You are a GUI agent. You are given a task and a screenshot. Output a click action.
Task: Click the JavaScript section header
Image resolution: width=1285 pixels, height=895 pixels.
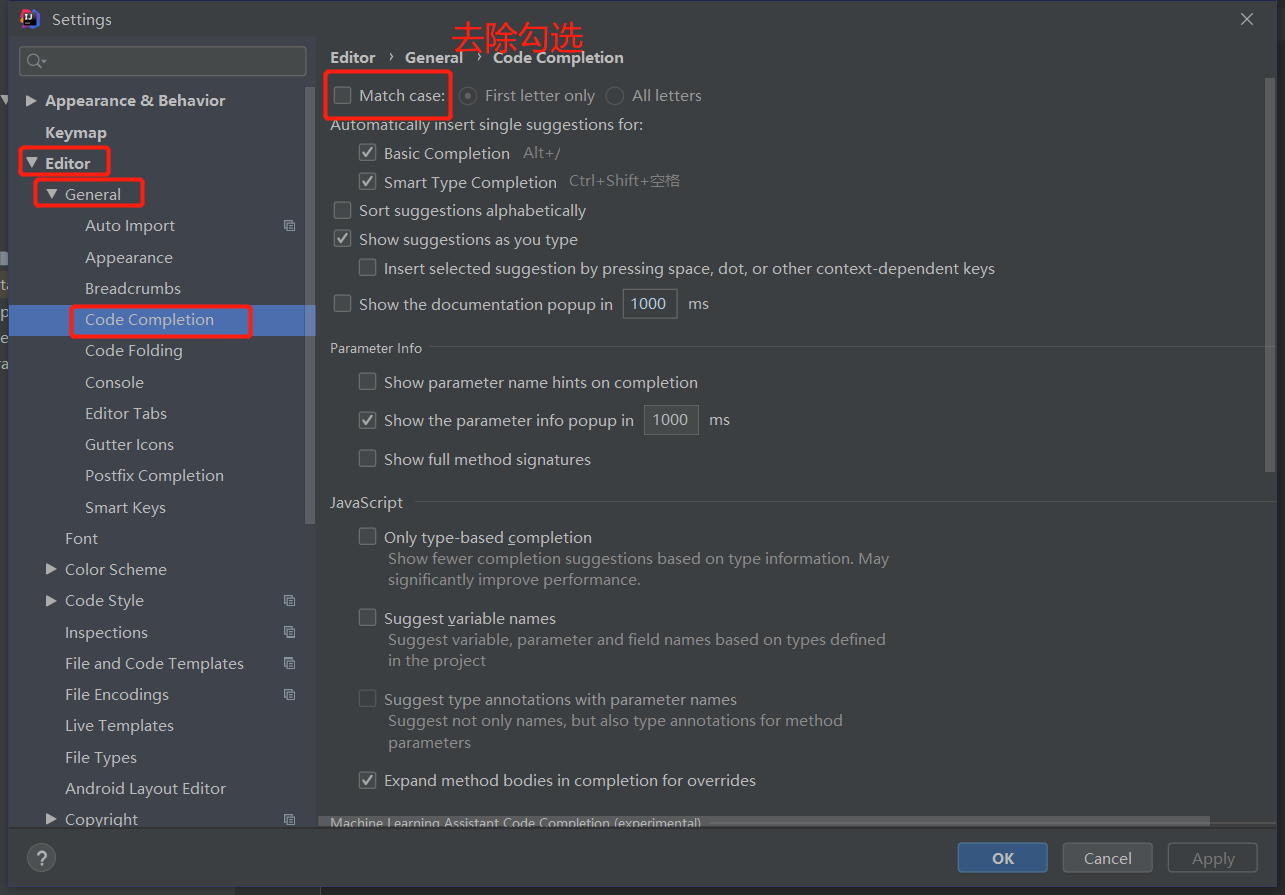(367, 503)
